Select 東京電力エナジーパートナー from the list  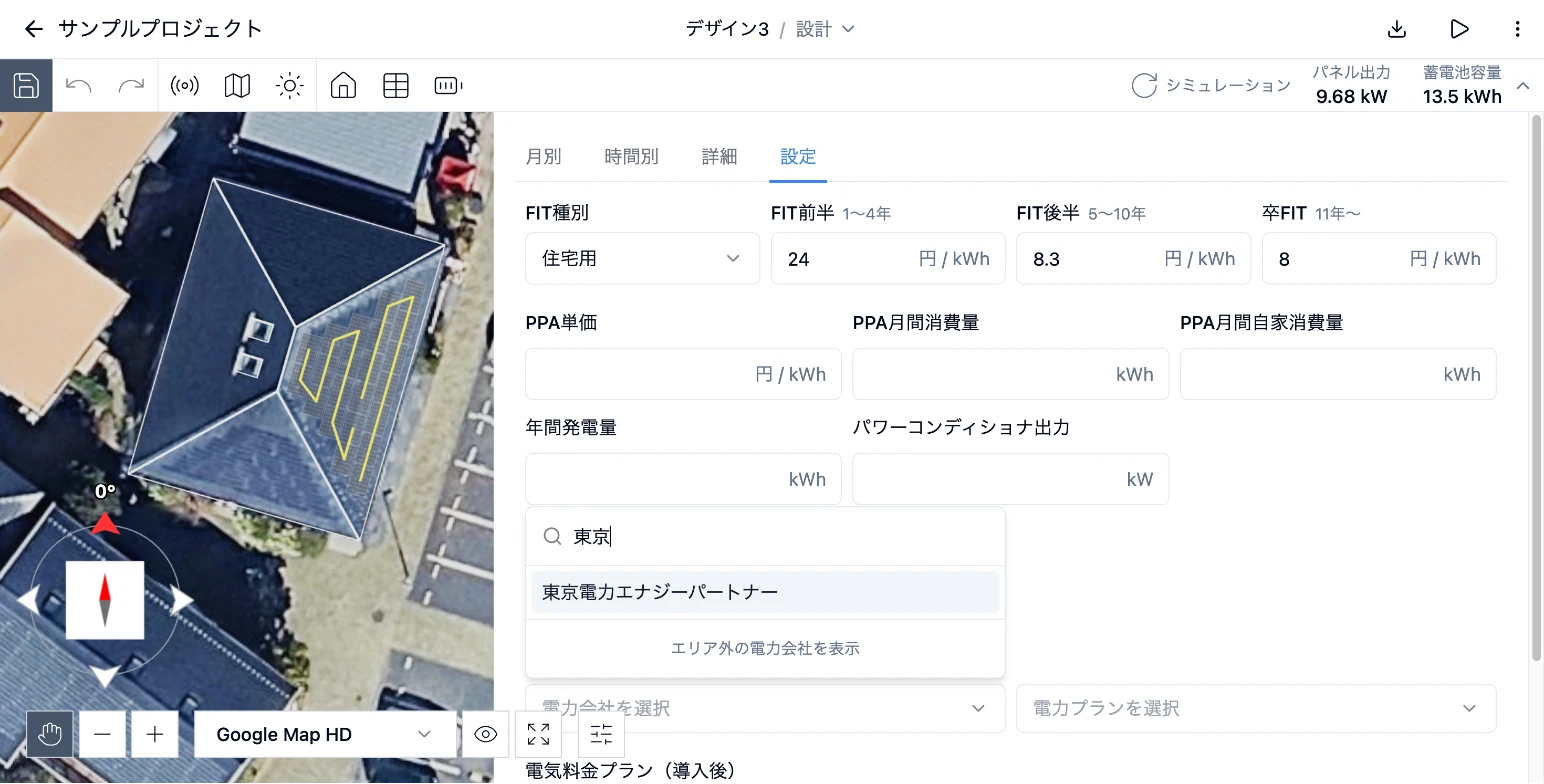point(765,592)
